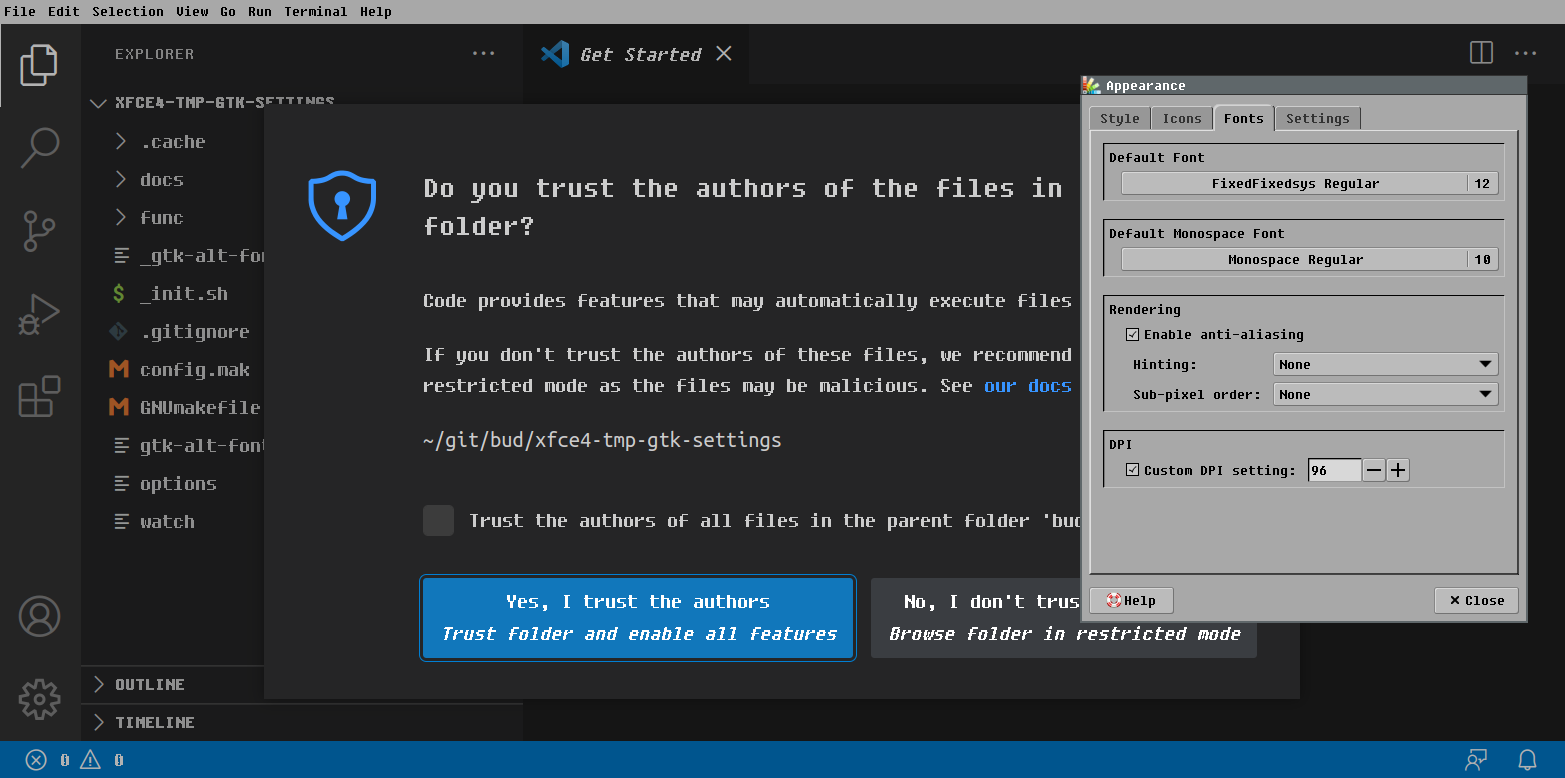Open Explorer views and more actions ellipsis
Screen dimensions: 1565x778
483,54
